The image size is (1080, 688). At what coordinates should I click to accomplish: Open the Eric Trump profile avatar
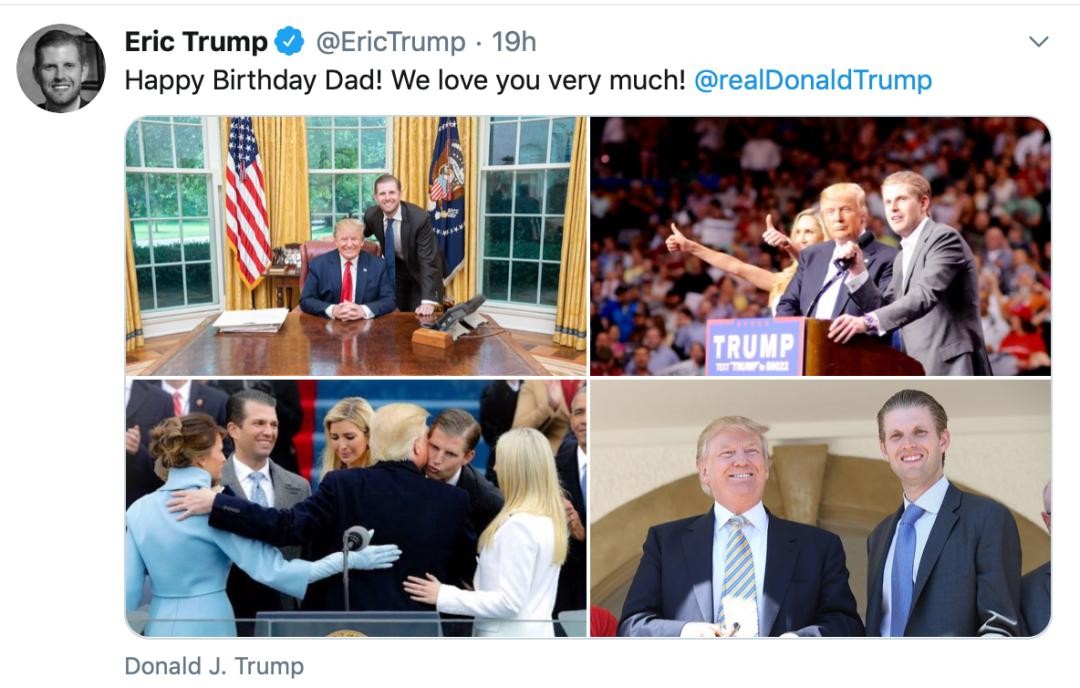tap(61, 68)
